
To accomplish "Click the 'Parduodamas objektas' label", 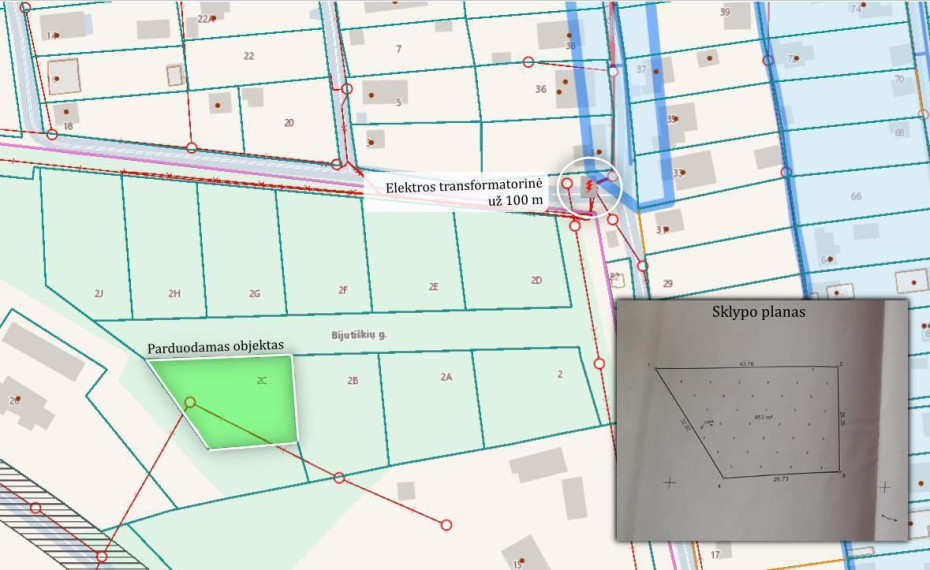I will point(215,346).
